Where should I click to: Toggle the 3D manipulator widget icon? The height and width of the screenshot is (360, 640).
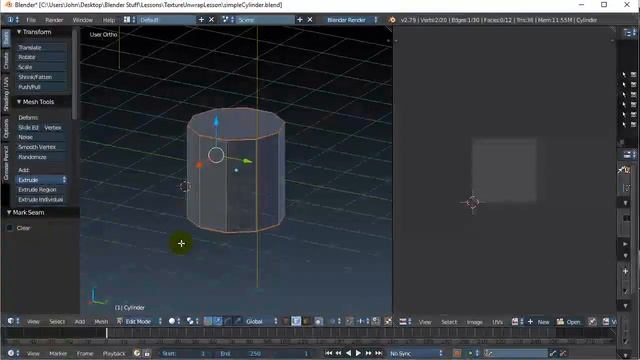tap(208, 322)
